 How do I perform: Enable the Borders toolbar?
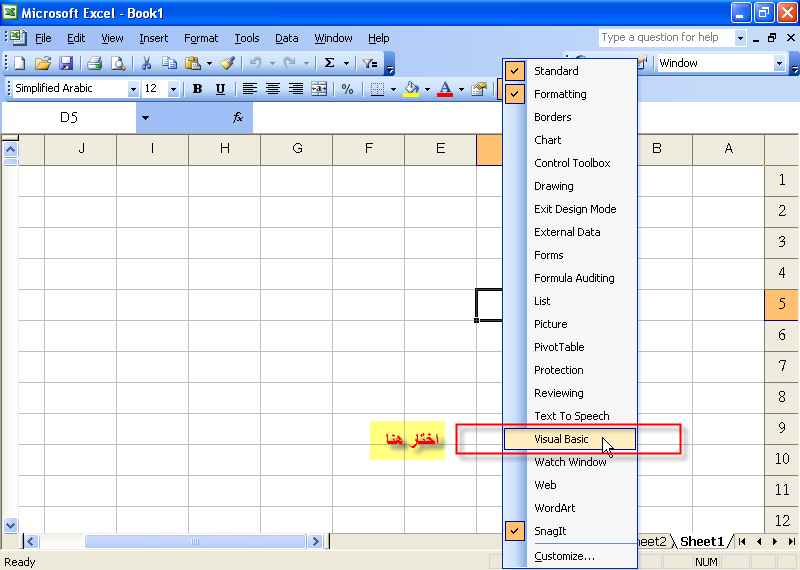[x=569, y=117]
